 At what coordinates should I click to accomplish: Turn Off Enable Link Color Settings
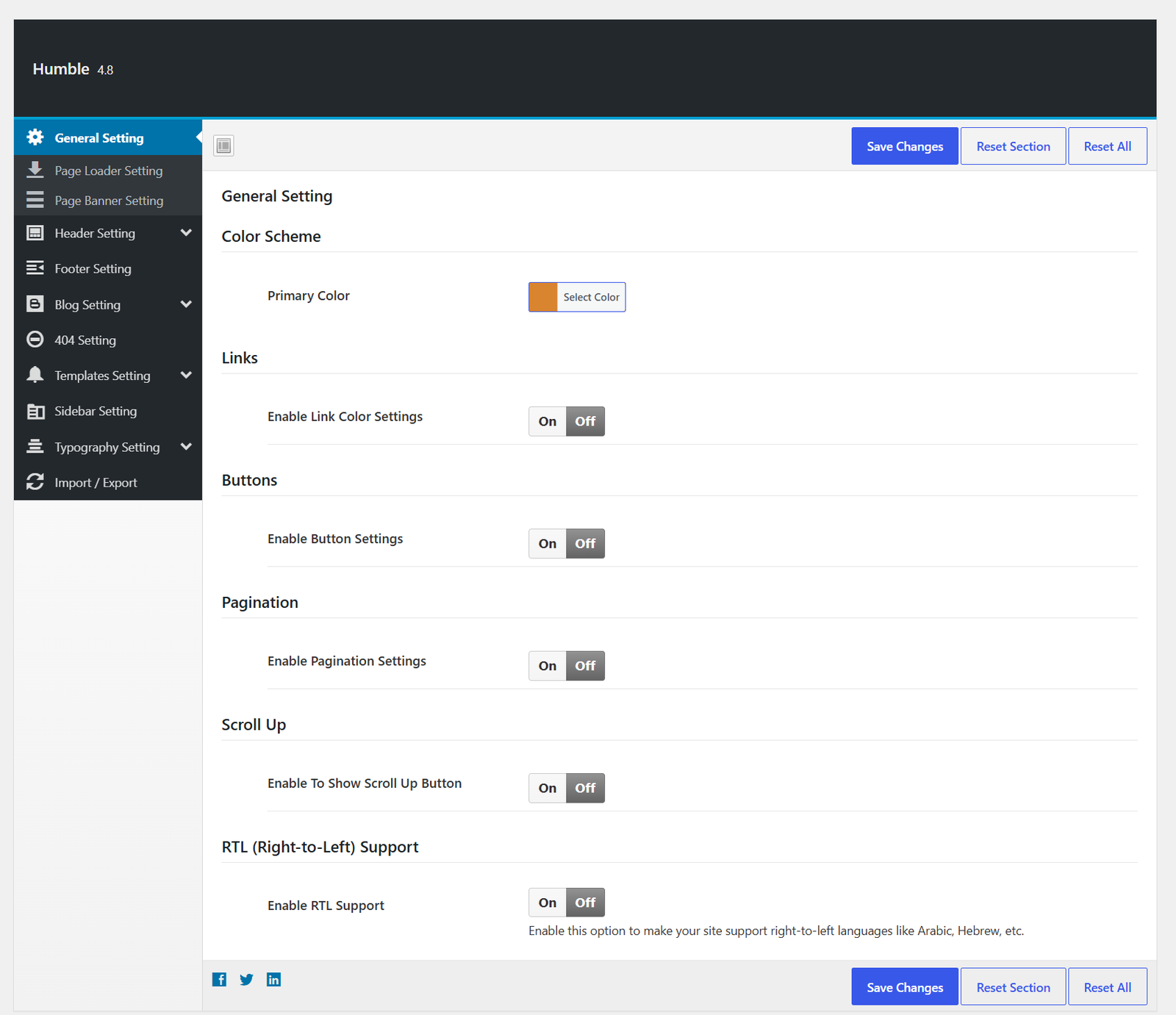coord(585,421)
